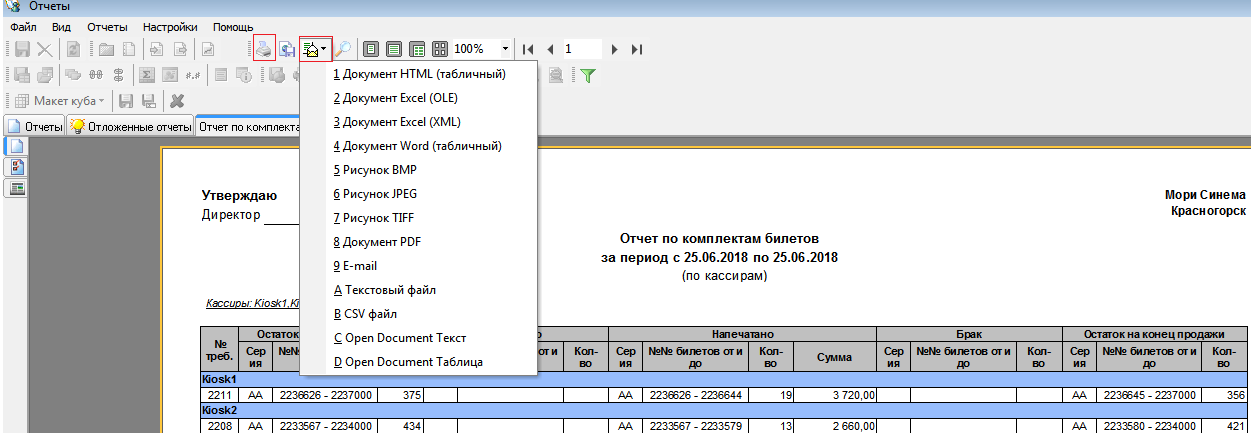The image size is (1254, 436).
Task: Click report title Отчет по комплектам билетов
Action: coord(719,239)
